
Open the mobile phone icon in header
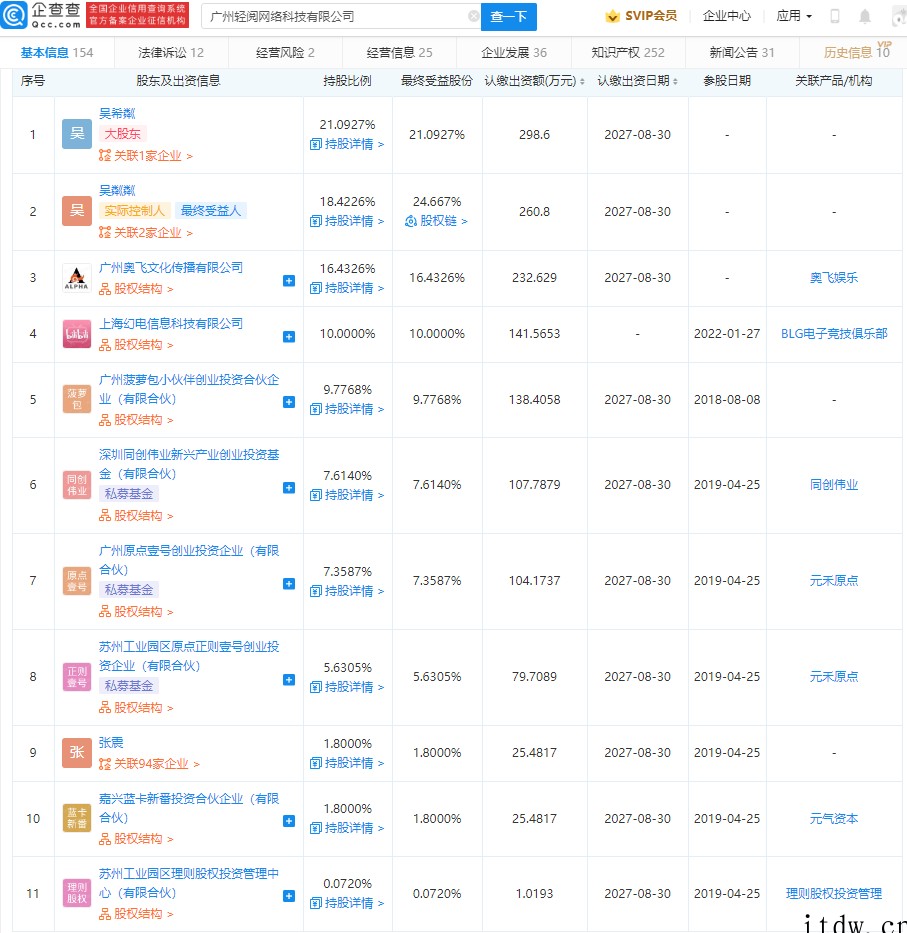834,16
